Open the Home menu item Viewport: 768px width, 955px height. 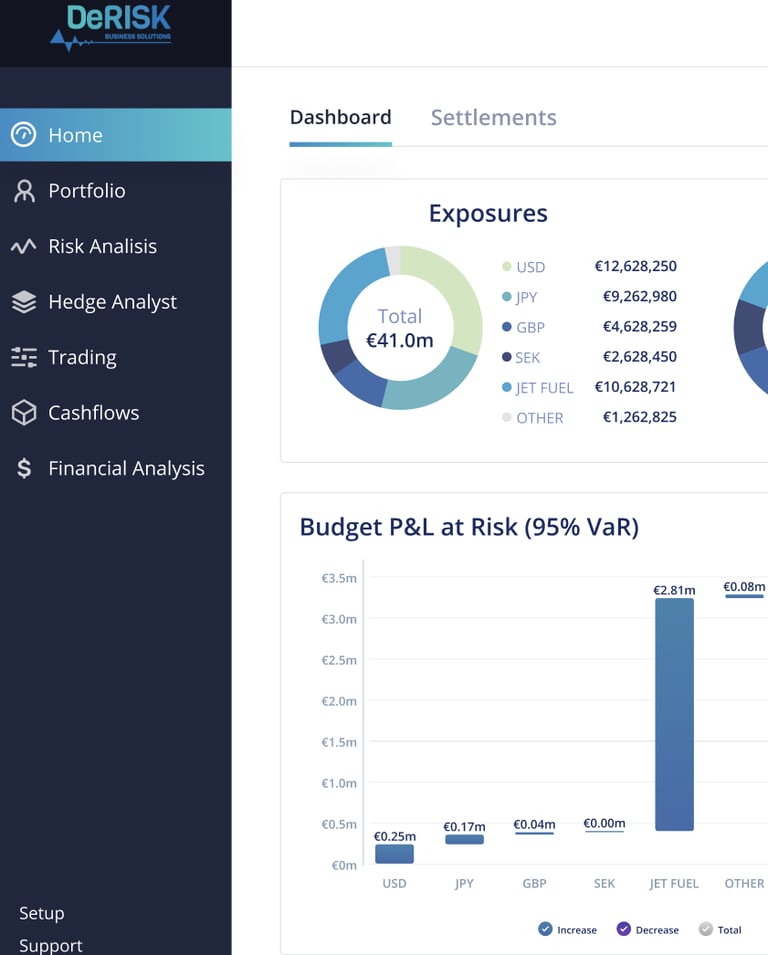pyautogui.click(x=116, y=135)
